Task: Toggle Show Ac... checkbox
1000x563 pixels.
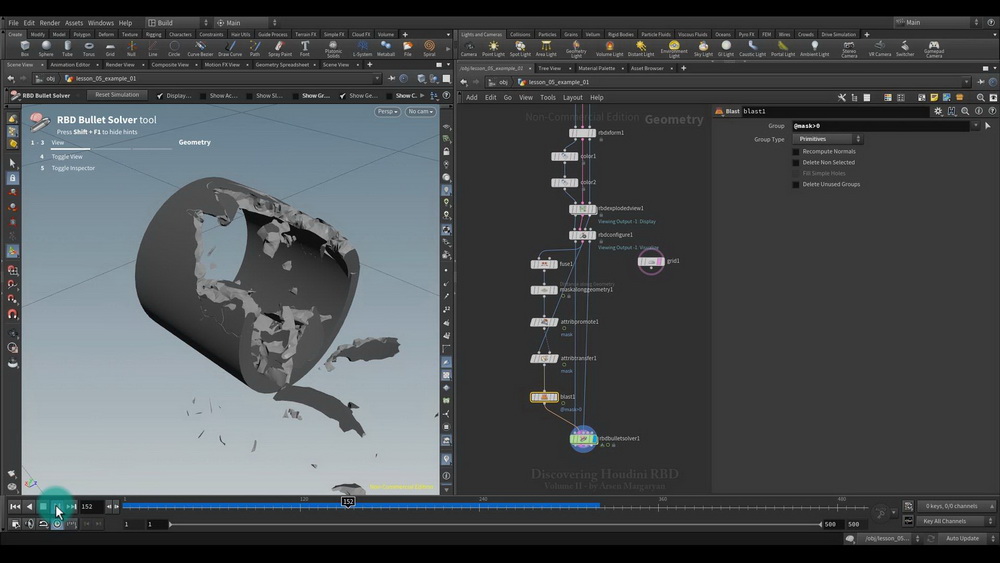Action: click(203, 96)
